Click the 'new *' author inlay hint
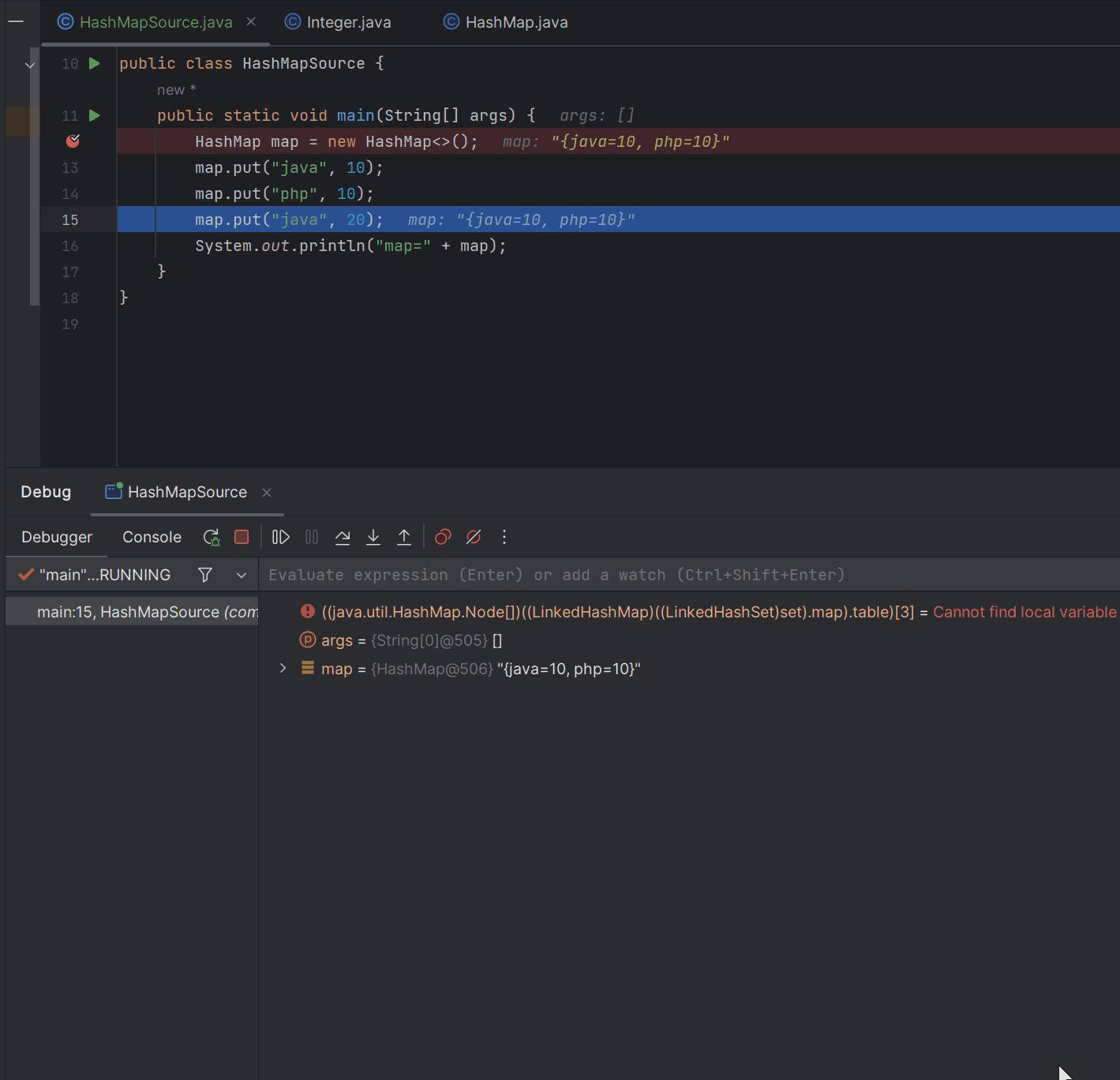This screenshot has height=1080, width=1120. (x=176, y=90)
